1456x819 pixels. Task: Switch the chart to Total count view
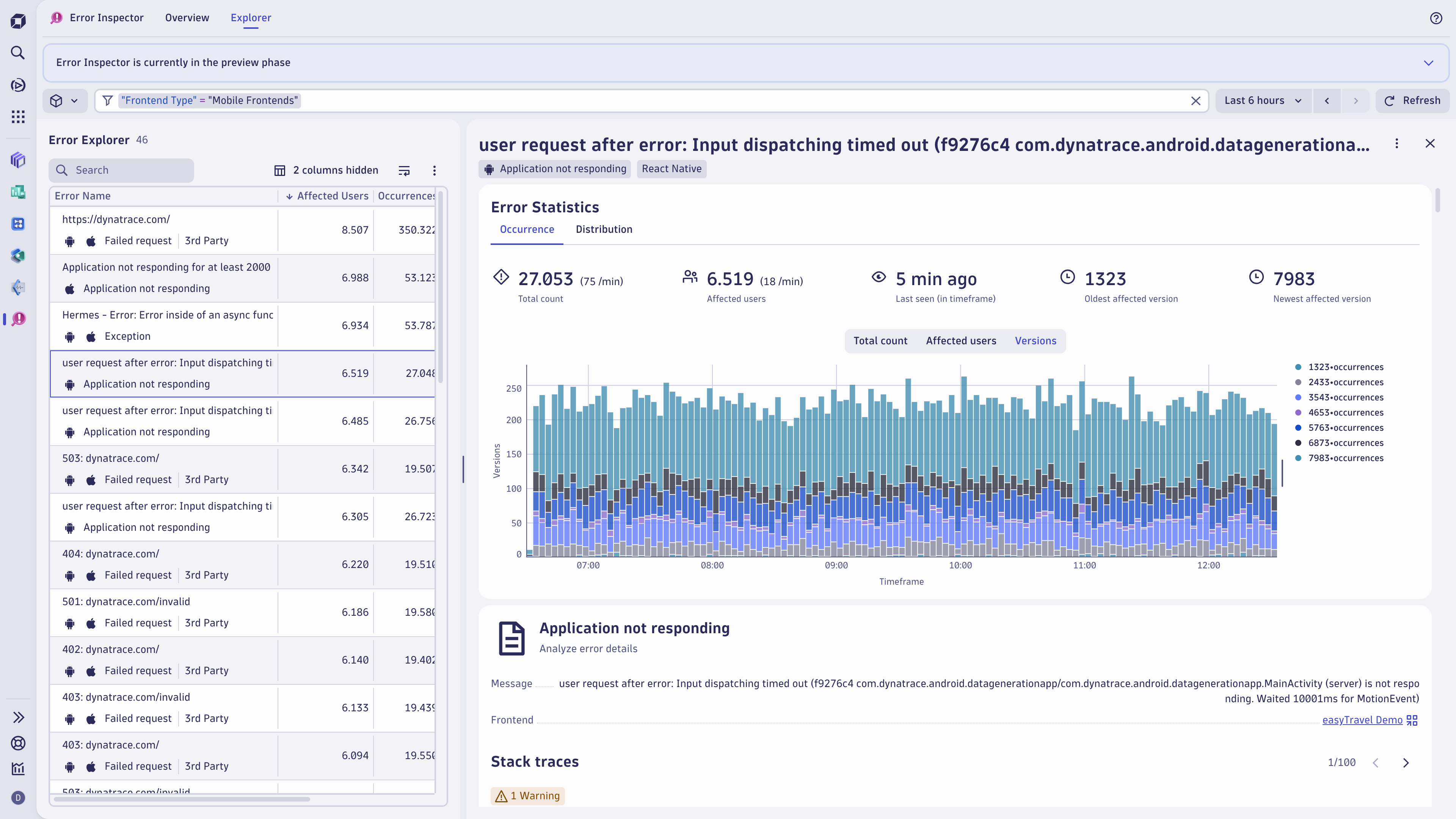880,341
